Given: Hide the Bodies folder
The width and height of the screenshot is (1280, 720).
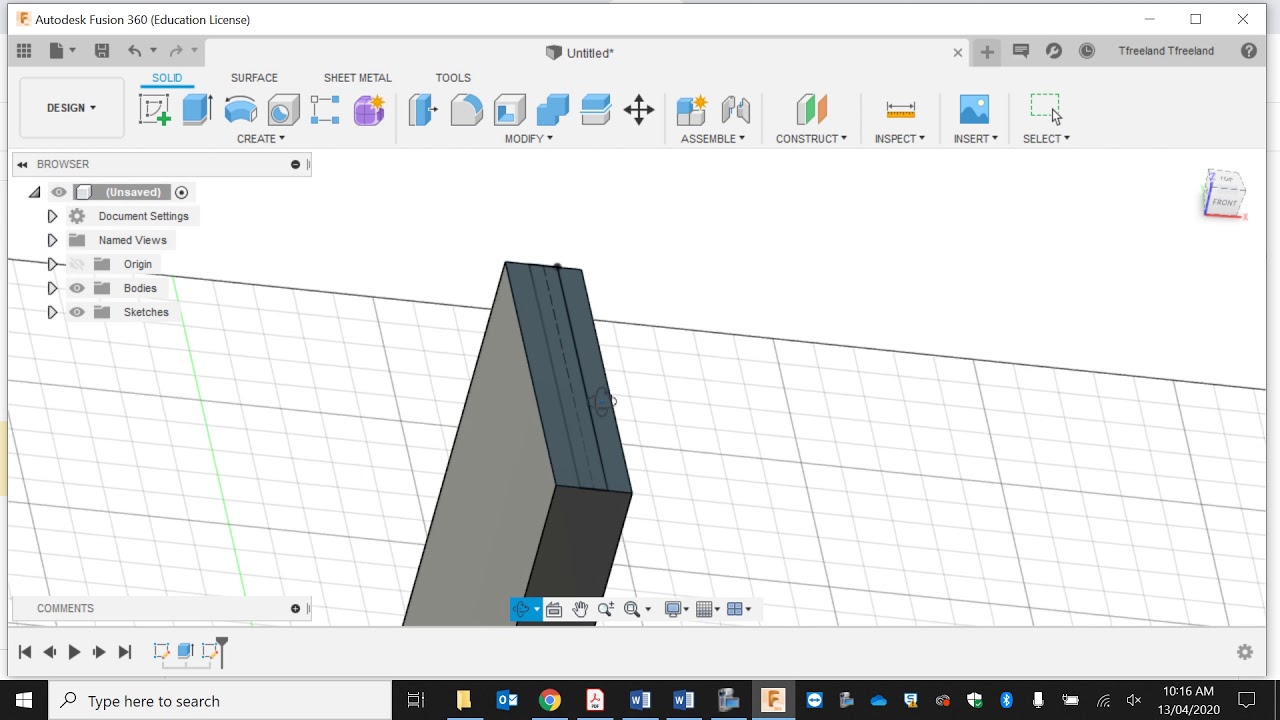Looking at the screenshot, I should pos(77,288).
